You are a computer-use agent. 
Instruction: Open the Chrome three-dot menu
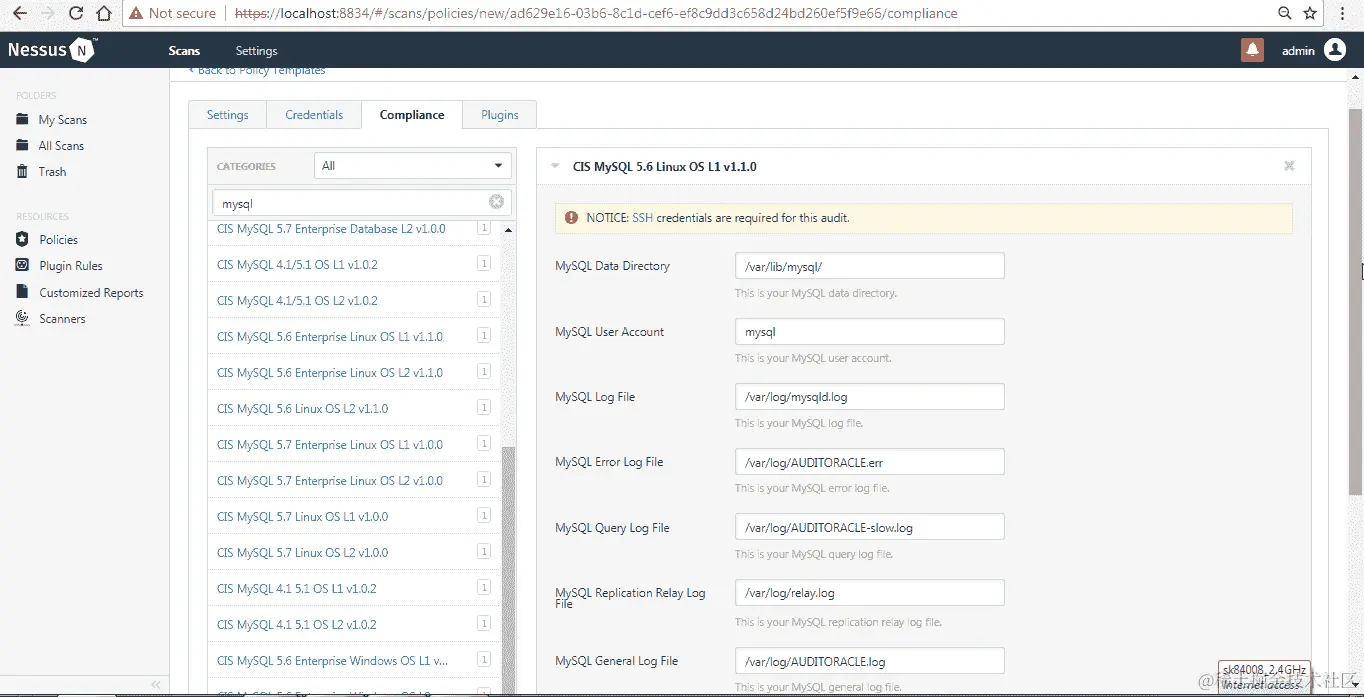(x=1342, y=13)
